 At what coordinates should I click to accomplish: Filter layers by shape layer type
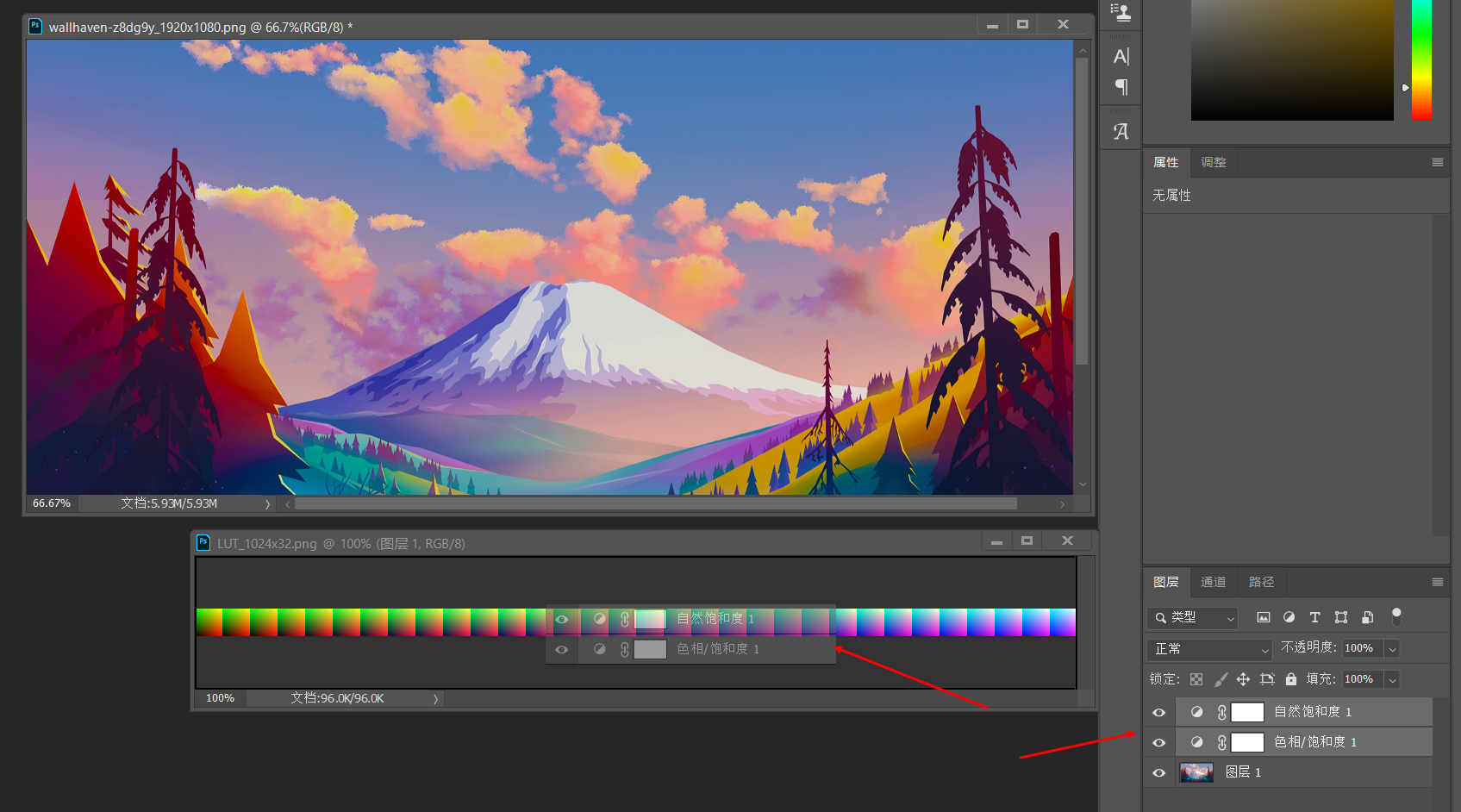(x=1341, y=617)
